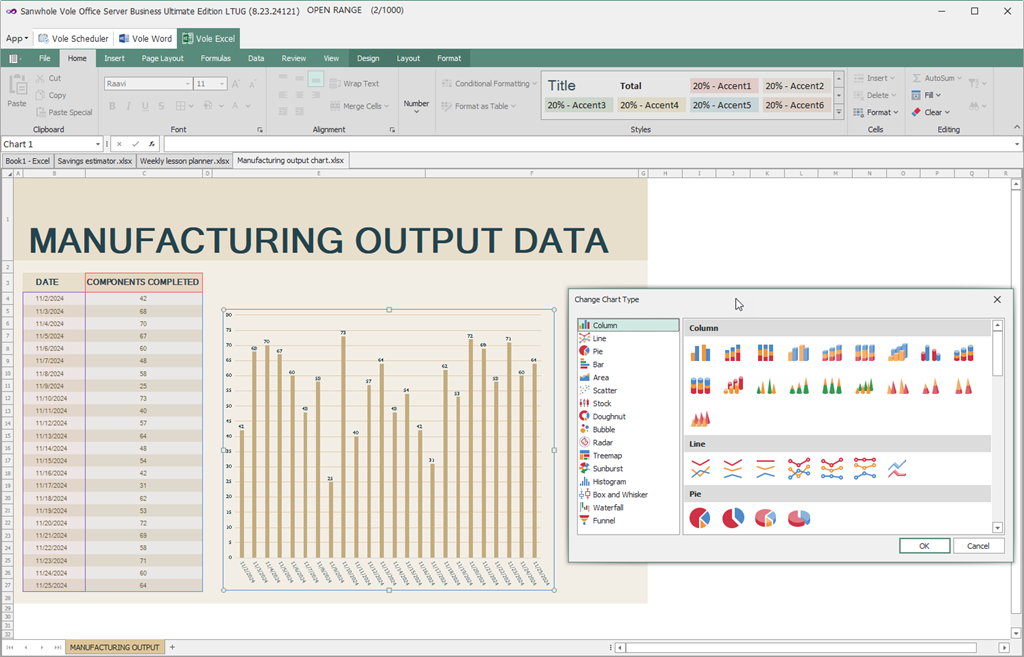This screenshot has width=1024, height=657.
Task: Open Savings estimator.xlsx workbook tab
Action: pyautogui.click(x=95, y=161)
